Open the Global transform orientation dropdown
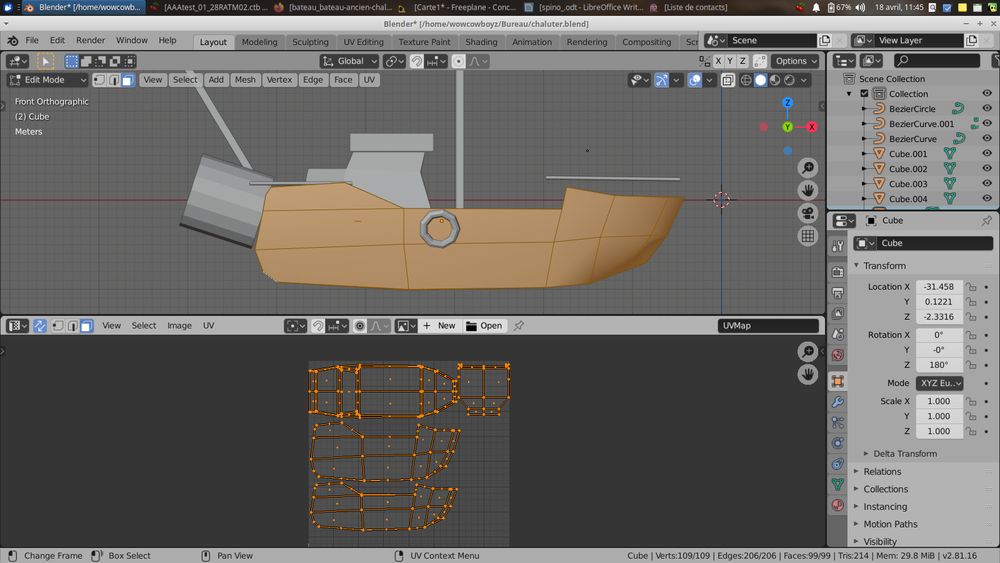 [x=349, y=61]
